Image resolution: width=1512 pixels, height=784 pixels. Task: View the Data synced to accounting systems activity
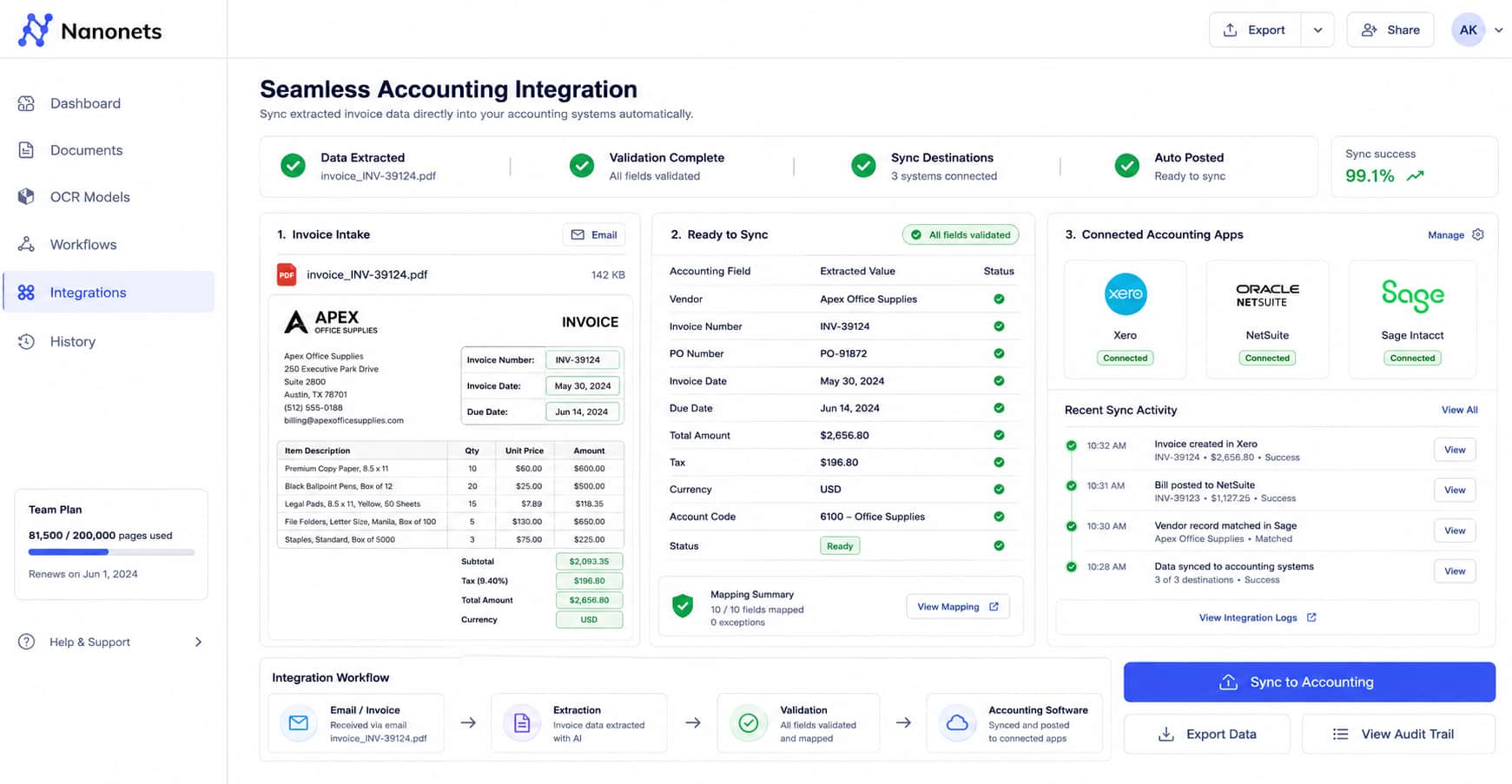(1455, 571)
